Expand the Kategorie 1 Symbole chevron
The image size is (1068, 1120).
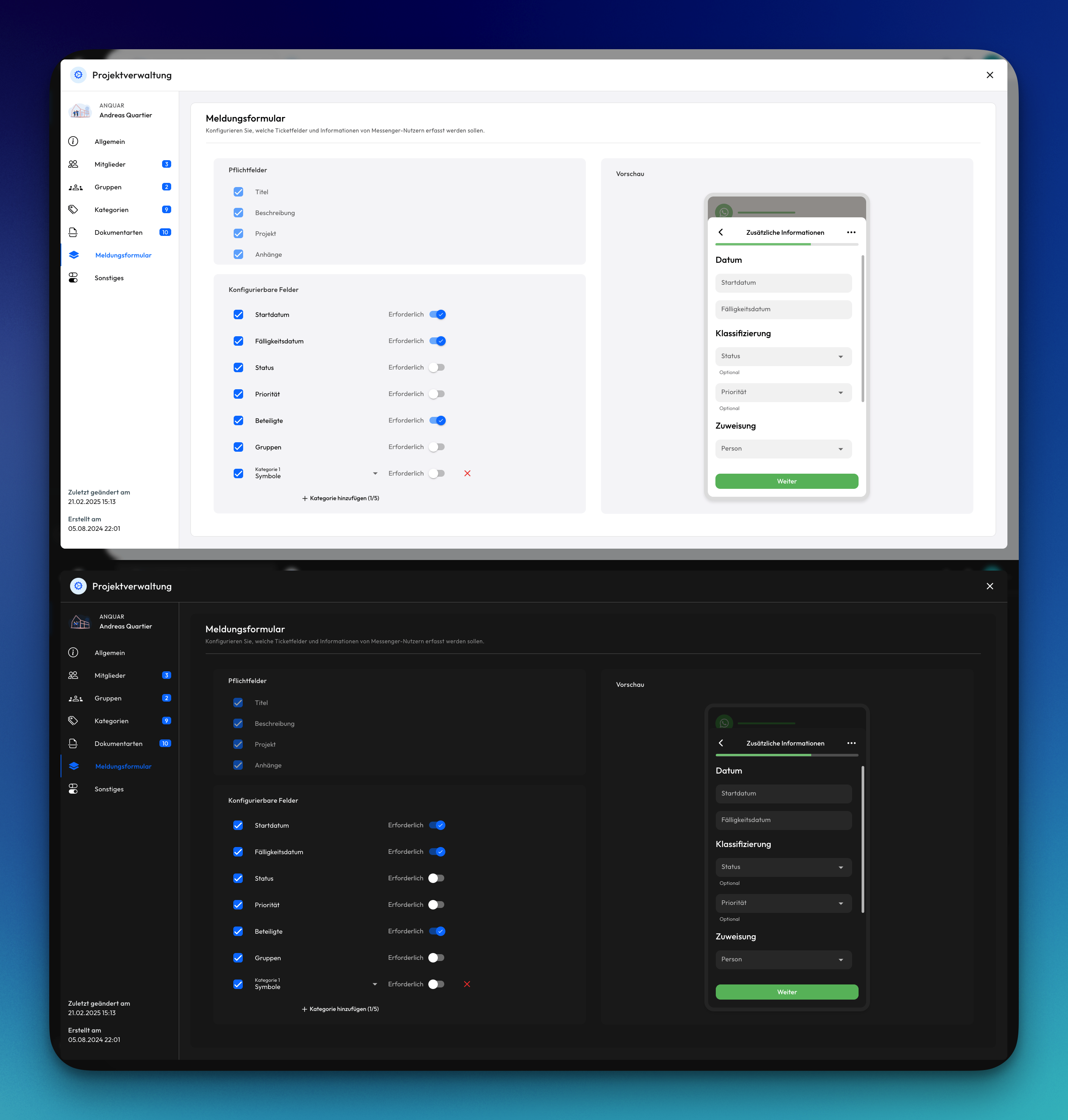pos(375,473)
